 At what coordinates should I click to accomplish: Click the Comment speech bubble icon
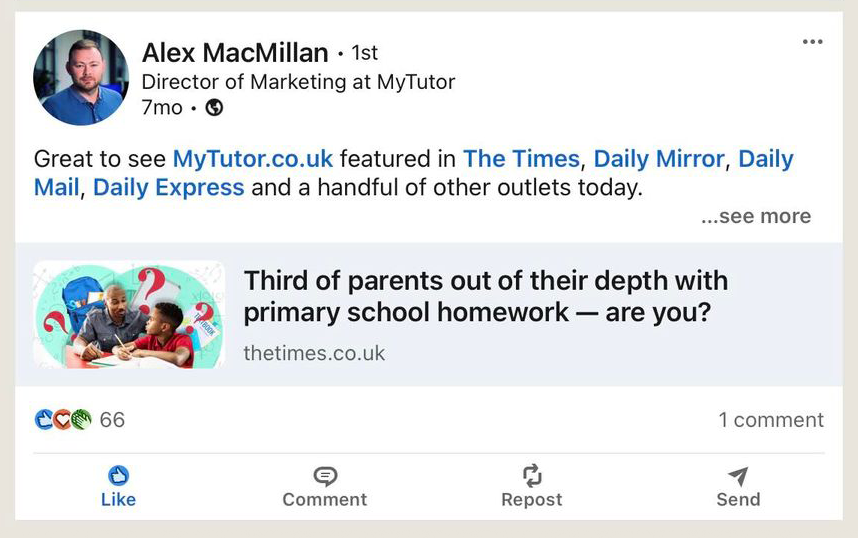click(325, 476)
